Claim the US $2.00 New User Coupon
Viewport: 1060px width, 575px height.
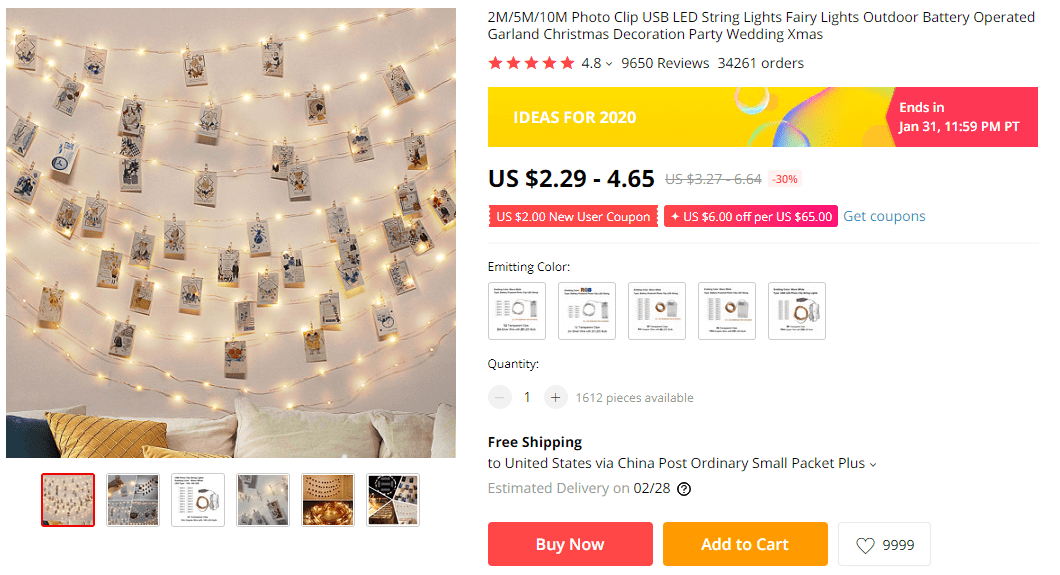[x=573, y=217]
